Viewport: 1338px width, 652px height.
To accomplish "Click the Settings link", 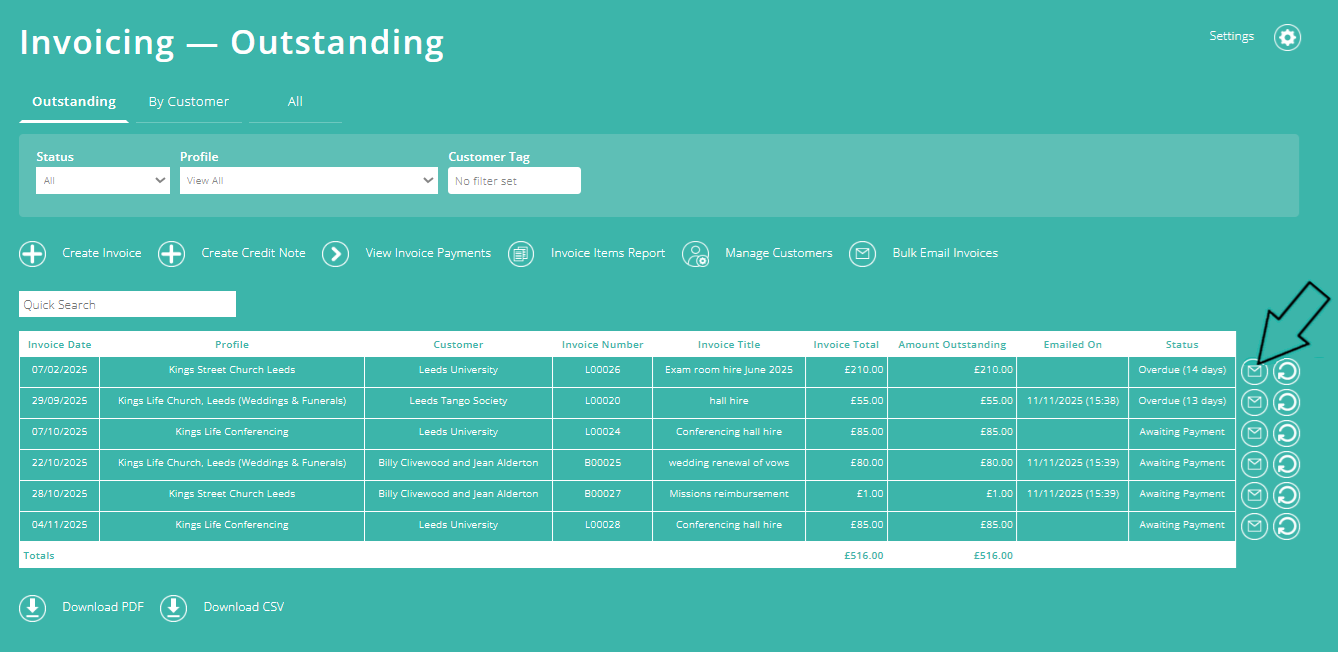I will tap(1231, 36).
